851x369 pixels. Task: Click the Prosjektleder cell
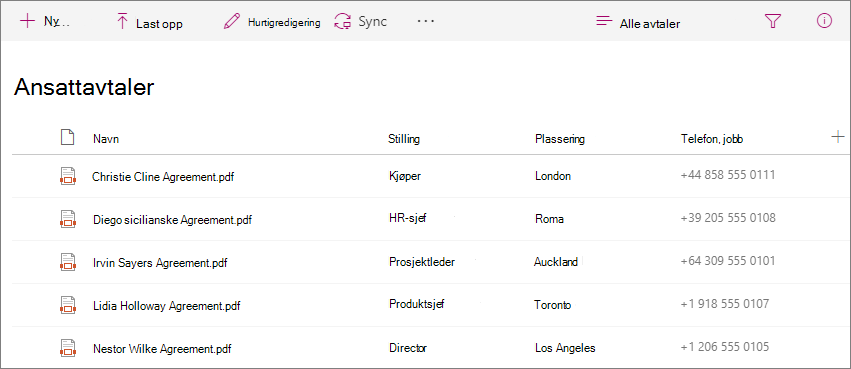pyautogui.click(x=422, y=262)
